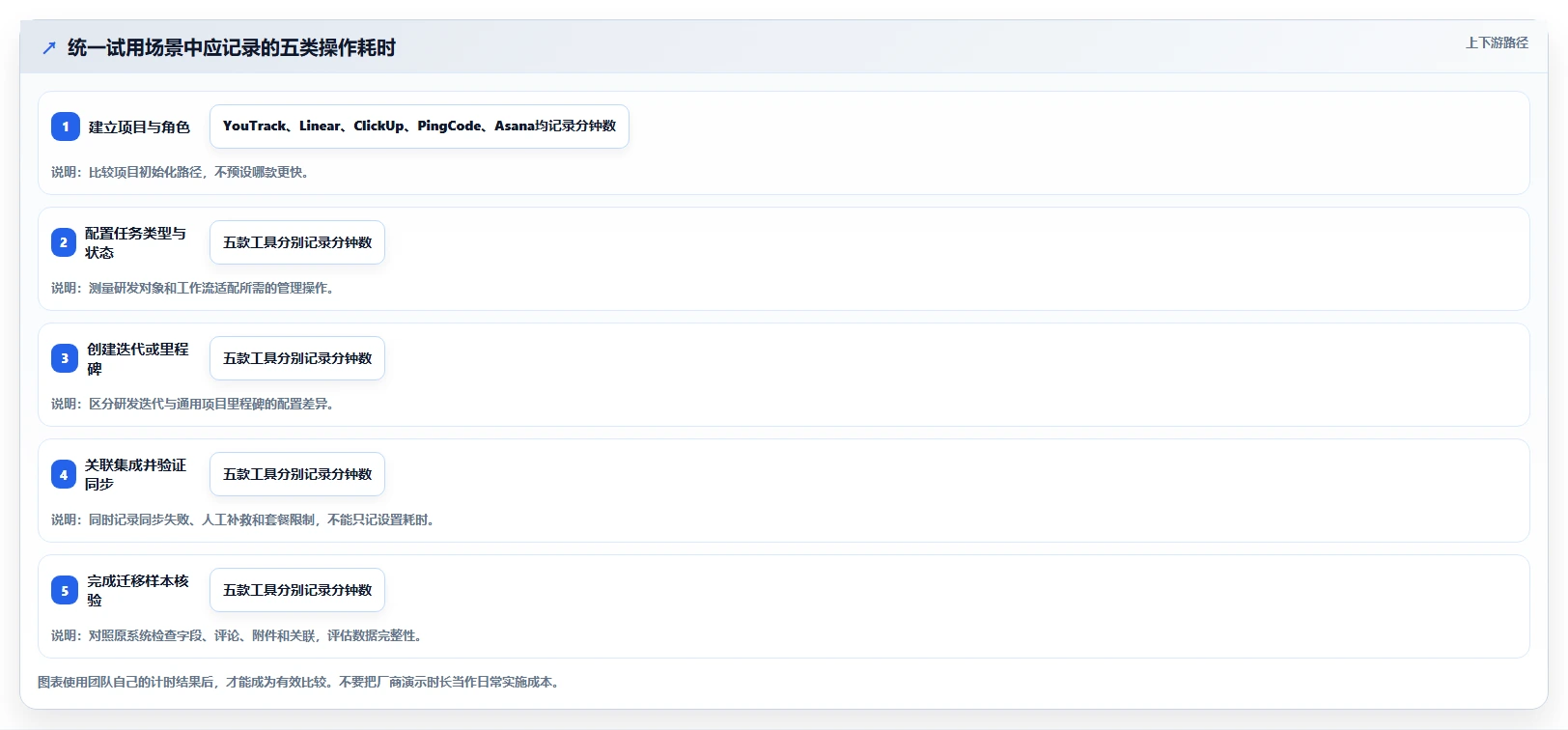This screenshot has height=730, width=1568.
Task: Select step number 3 badge
Action: [x=65, y=358]
